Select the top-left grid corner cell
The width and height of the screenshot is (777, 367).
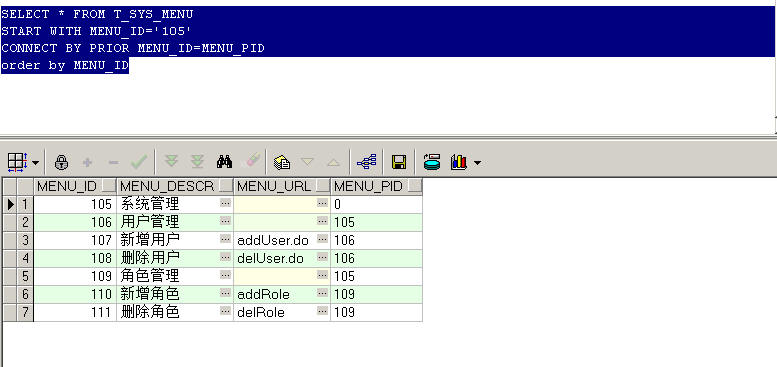tap(10, 186)
